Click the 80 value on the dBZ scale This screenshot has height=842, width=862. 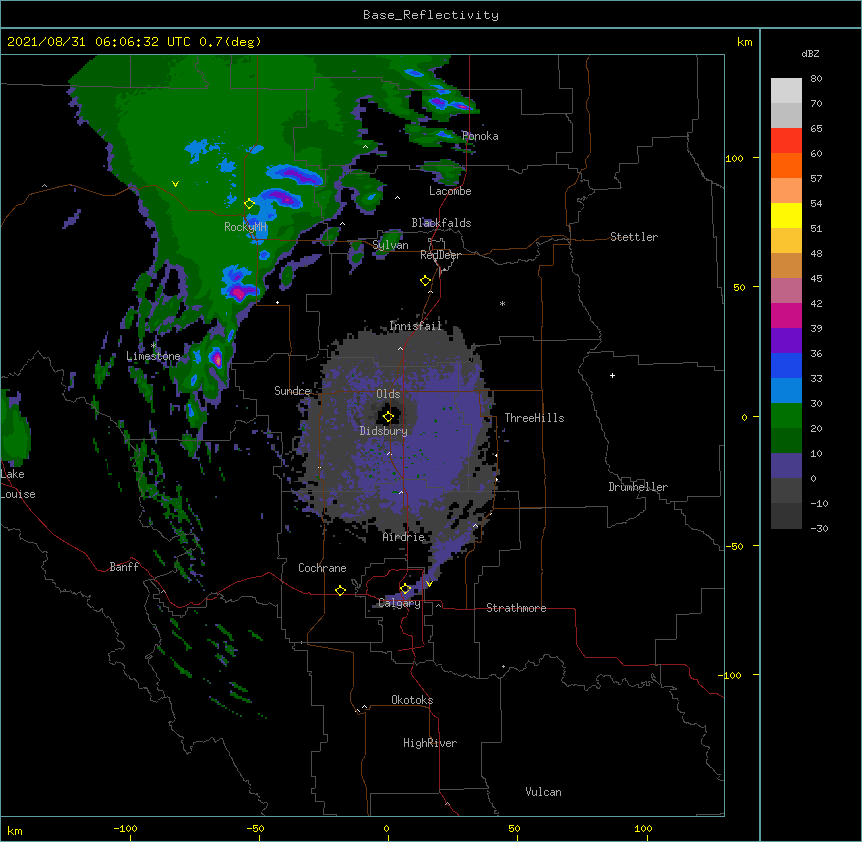click(x=816, y=78)
